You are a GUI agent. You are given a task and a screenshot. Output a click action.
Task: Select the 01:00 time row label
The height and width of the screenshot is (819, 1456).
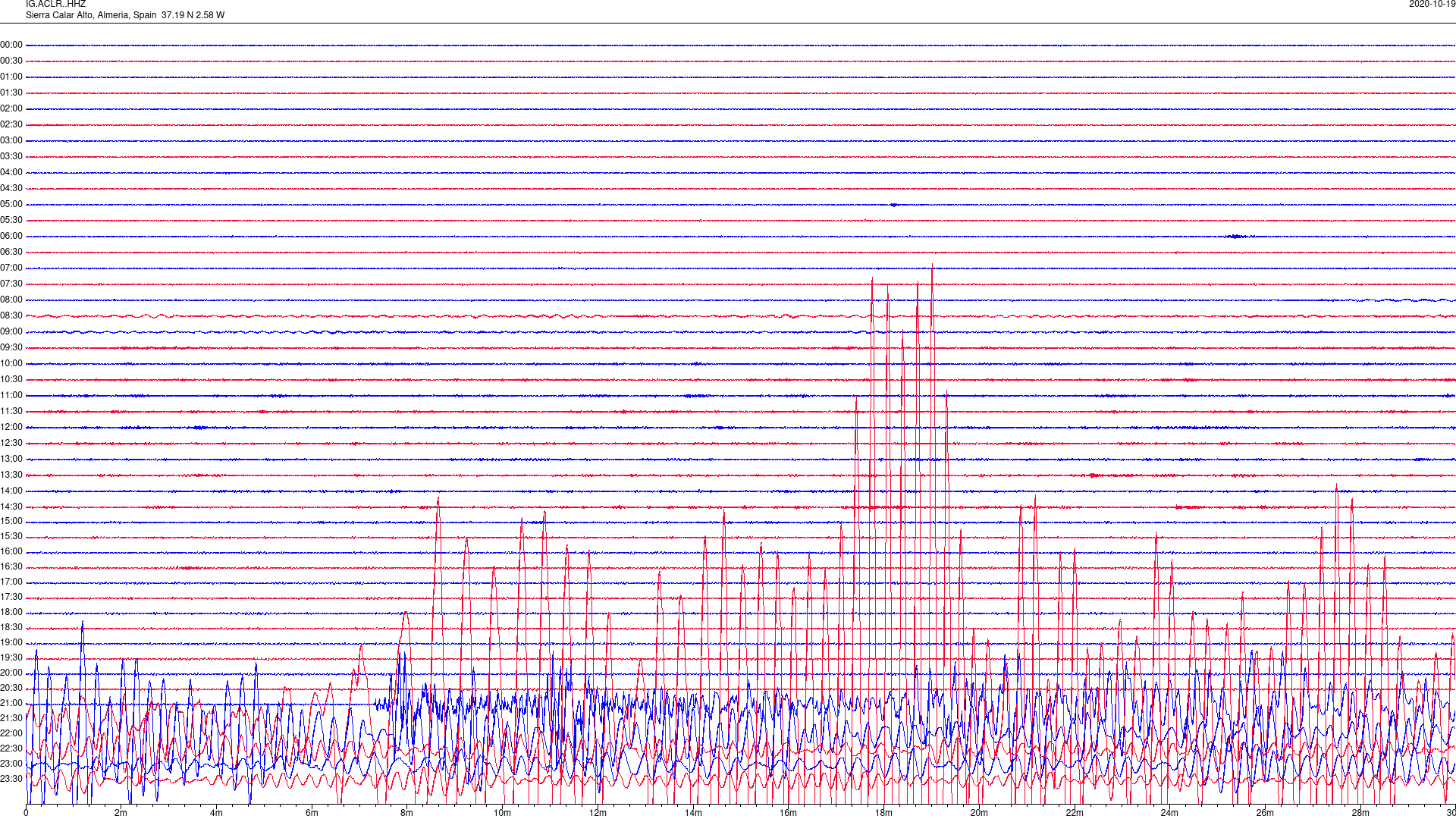[x=11, y=77]
